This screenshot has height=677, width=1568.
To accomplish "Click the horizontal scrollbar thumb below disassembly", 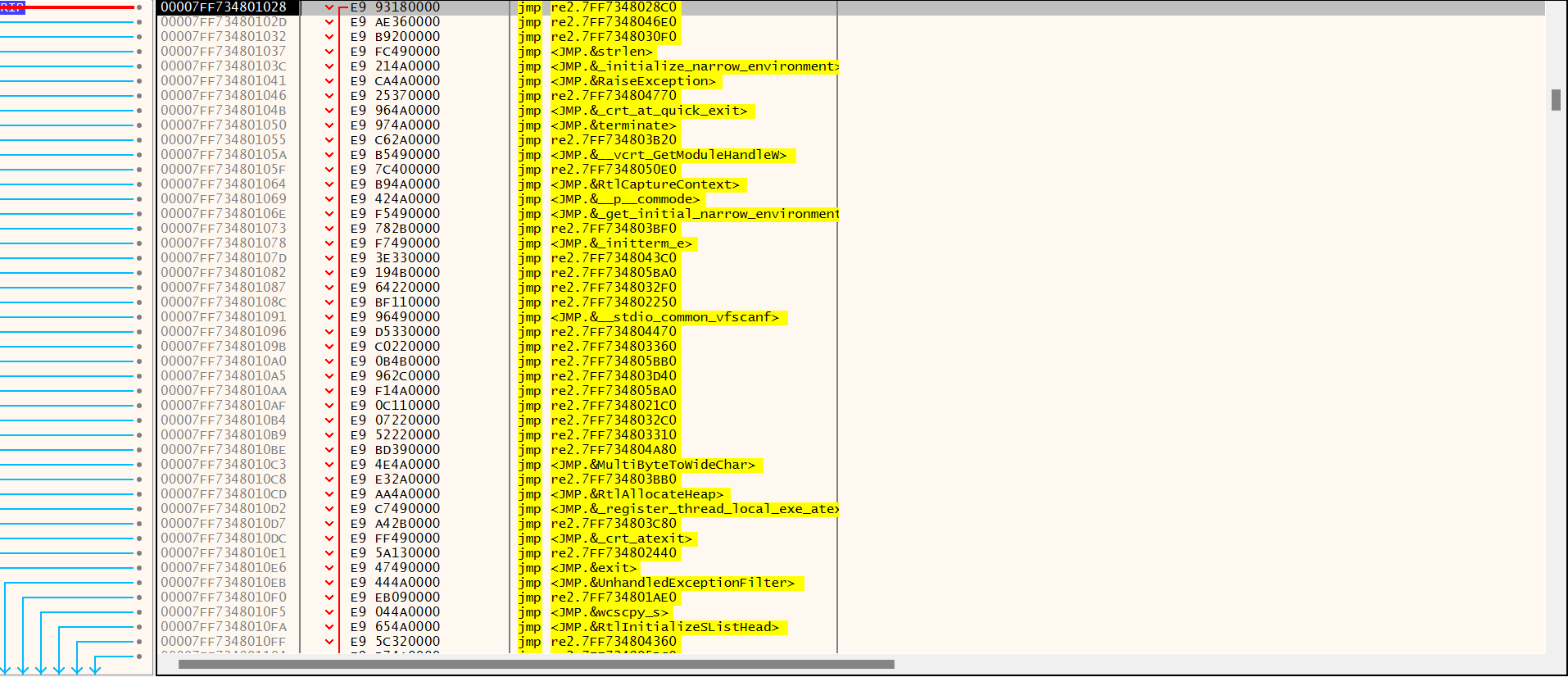I will coord(537,664).
